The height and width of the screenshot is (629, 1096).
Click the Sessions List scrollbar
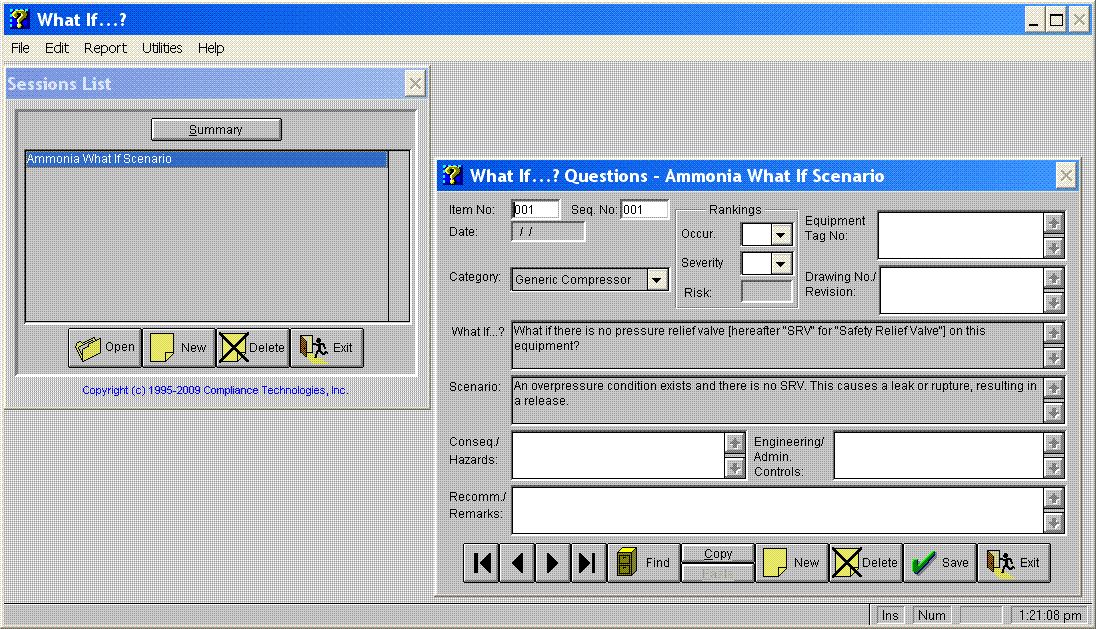(x=398, y=236)
